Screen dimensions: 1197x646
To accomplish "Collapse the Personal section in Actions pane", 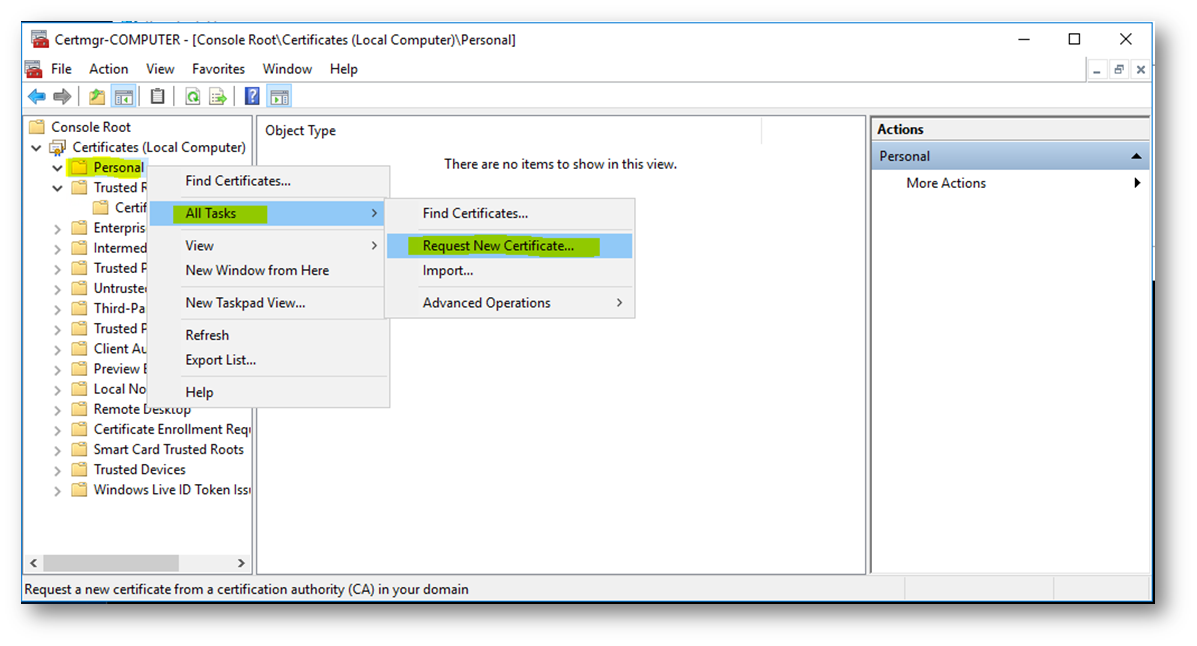I will pyautogui.click(x=1136, y=156).
